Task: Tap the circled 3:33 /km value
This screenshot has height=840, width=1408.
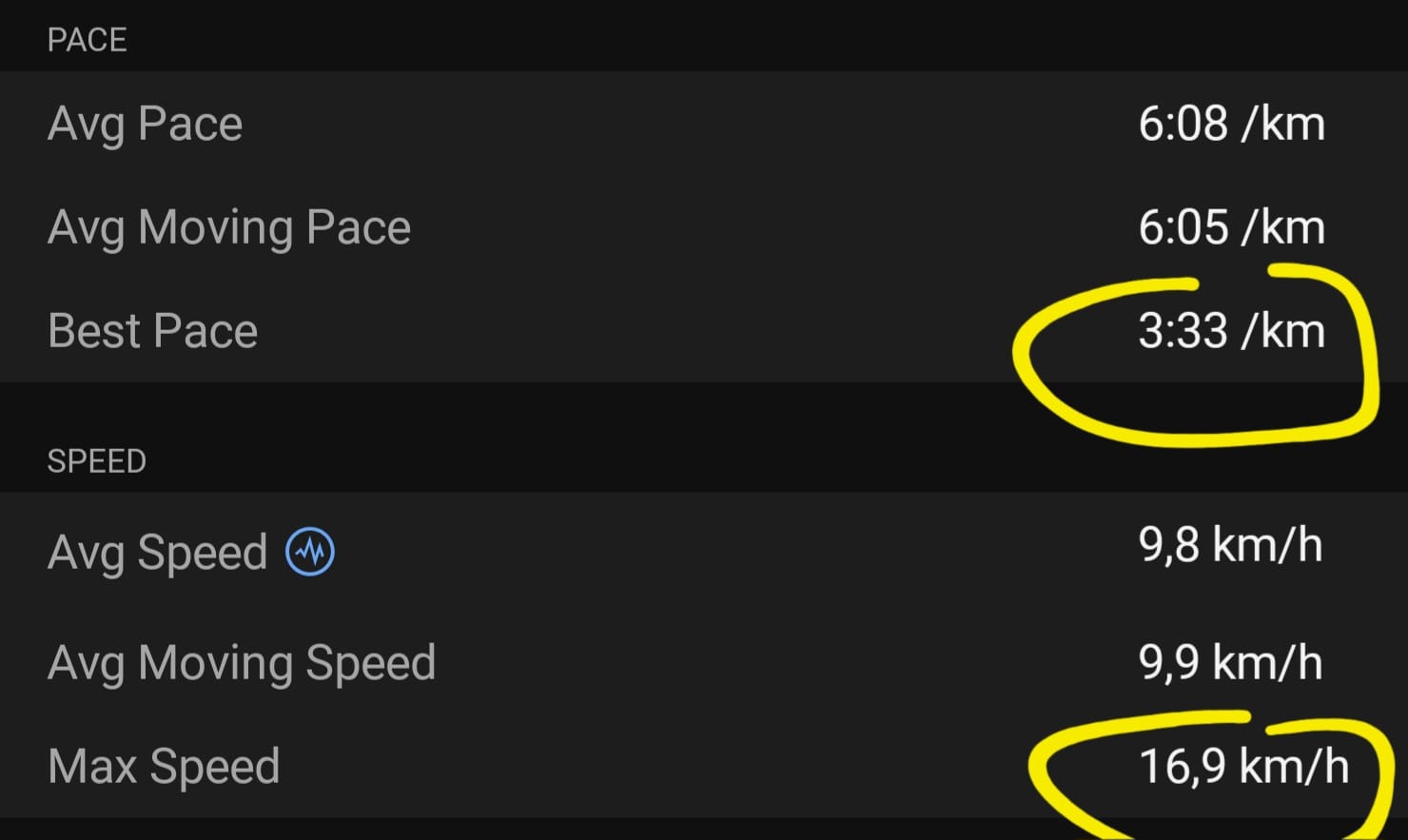Action: (1232, 331)
